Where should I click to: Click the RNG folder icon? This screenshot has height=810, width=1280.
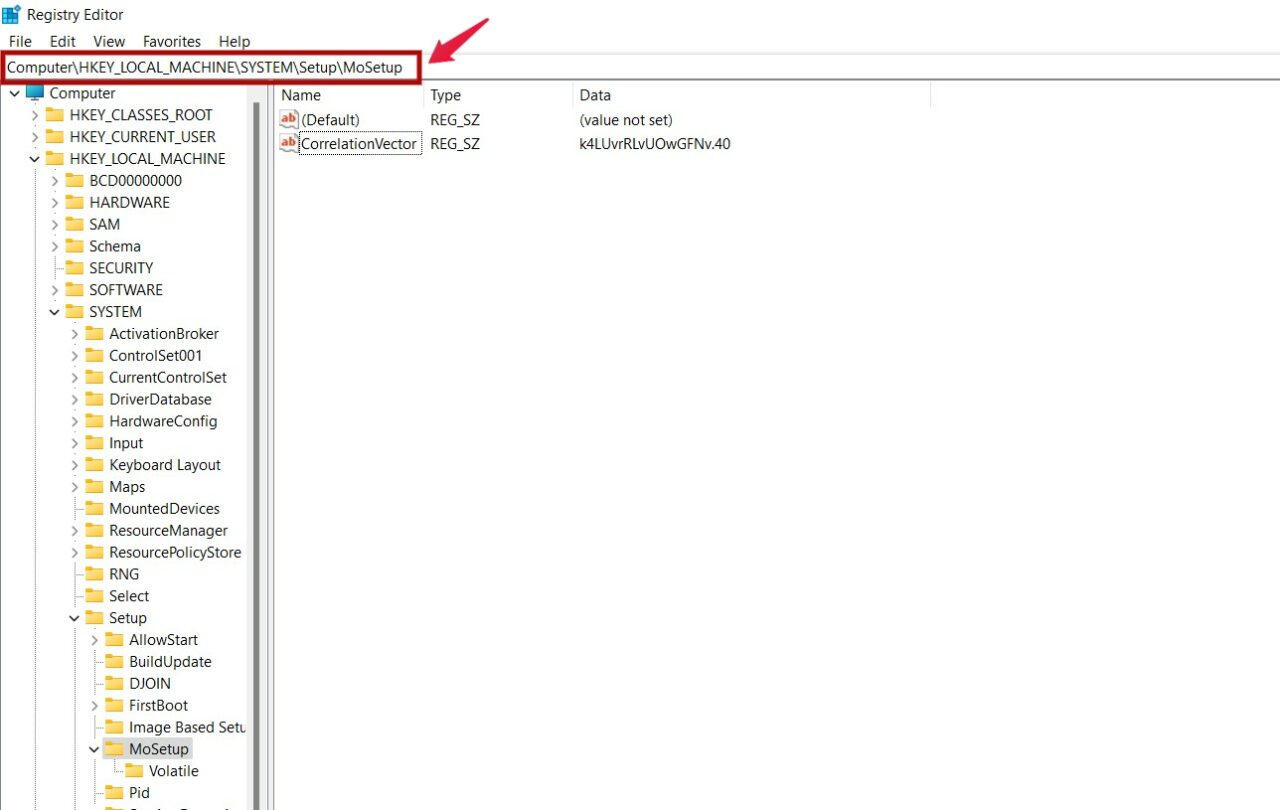tap(94, 574)
